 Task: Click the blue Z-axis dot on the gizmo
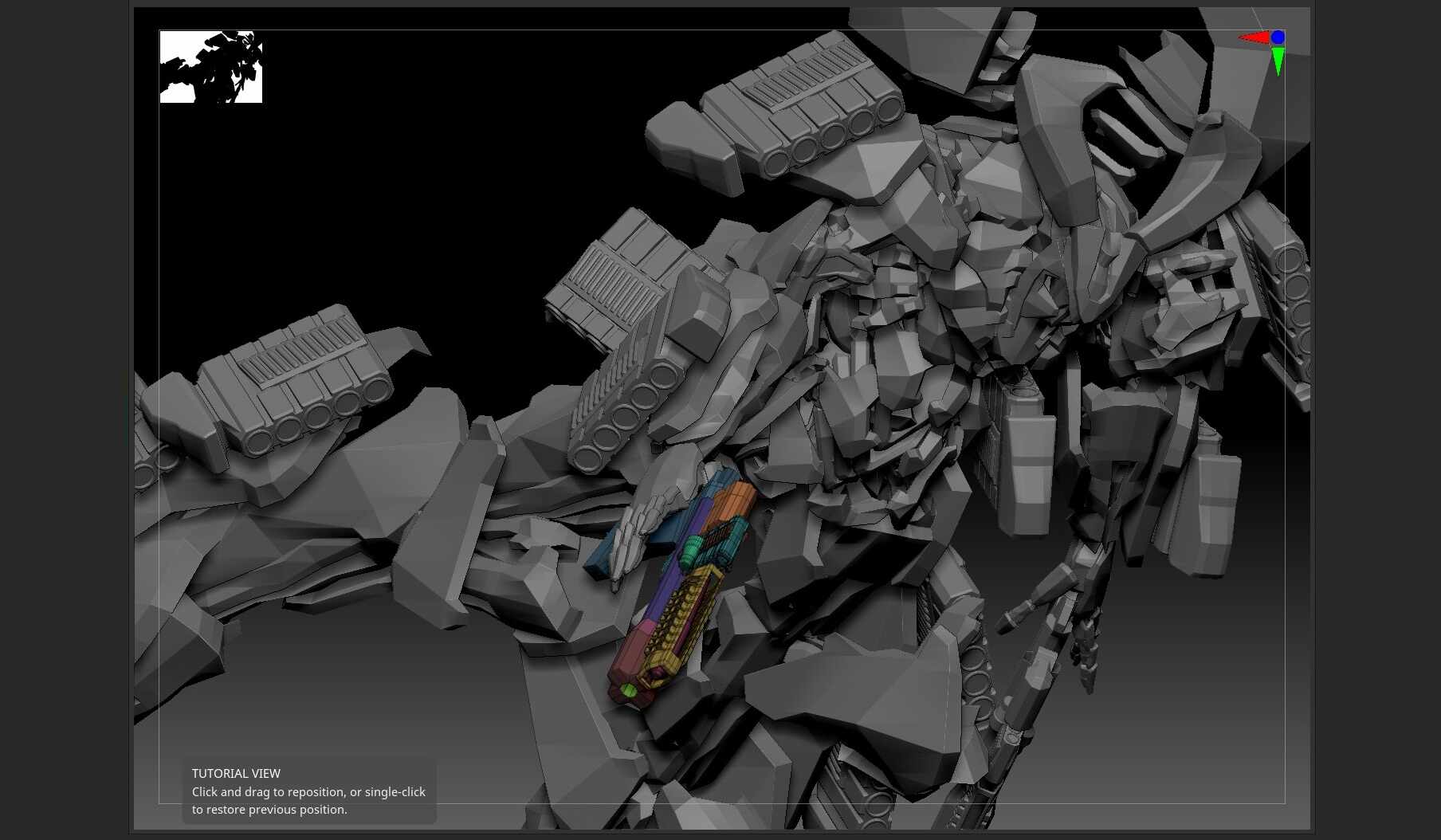(1278, 37)
